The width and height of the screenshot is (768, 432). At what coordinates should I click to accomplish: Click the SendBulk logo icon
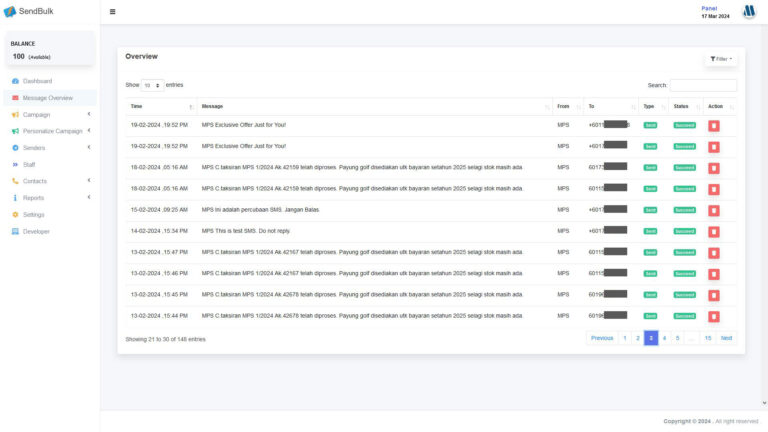[x=10, y=12]
